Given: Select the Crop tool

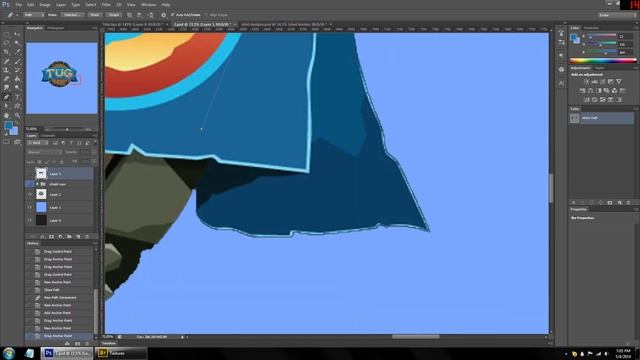Looking at the screenshot, I should 7,52.
